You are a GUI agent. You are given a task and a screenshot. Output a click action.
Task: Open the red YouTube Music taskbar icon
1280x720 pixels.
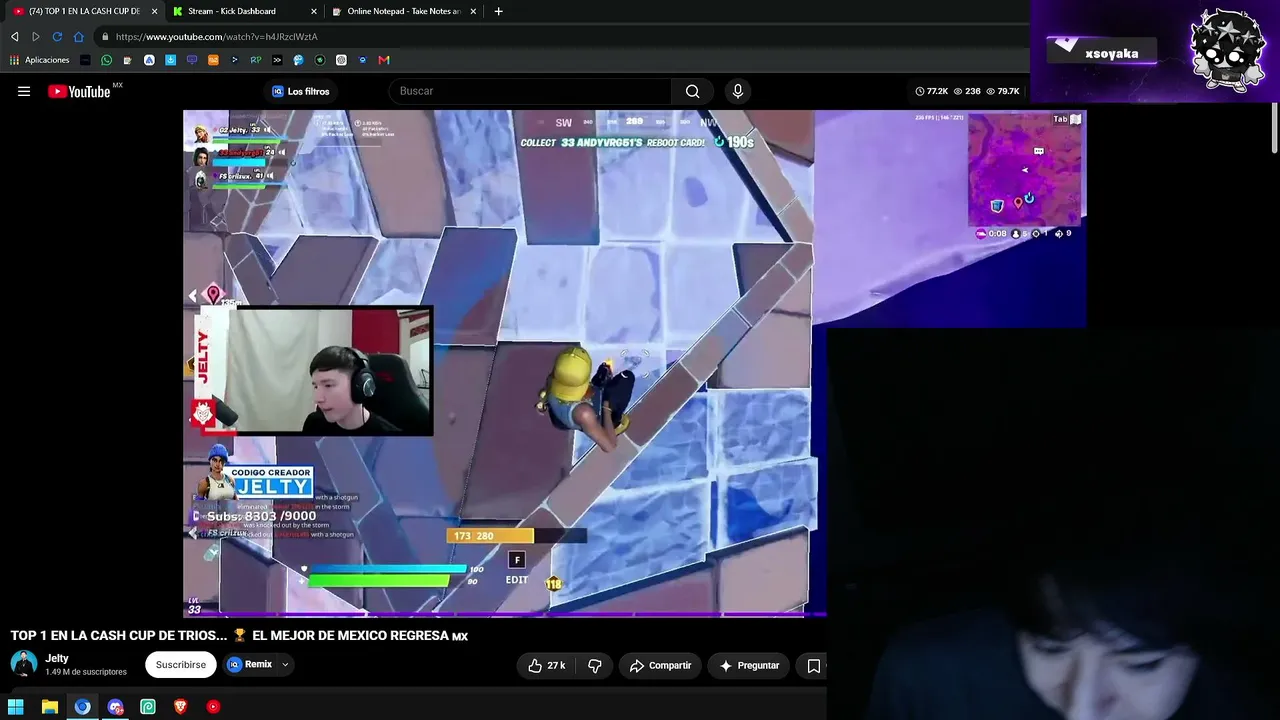213,707
